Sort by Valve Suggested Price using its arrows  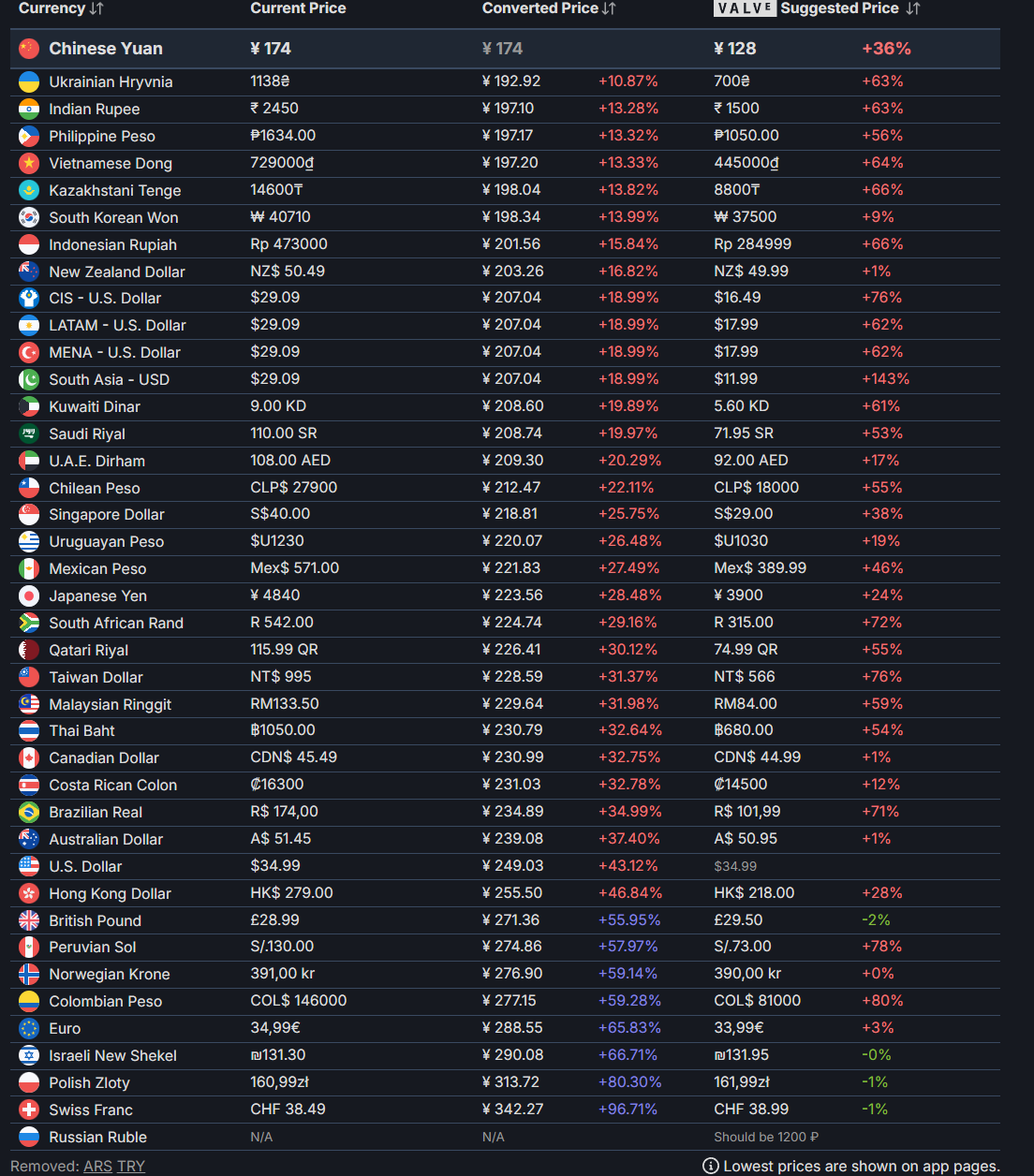(913, 8)
